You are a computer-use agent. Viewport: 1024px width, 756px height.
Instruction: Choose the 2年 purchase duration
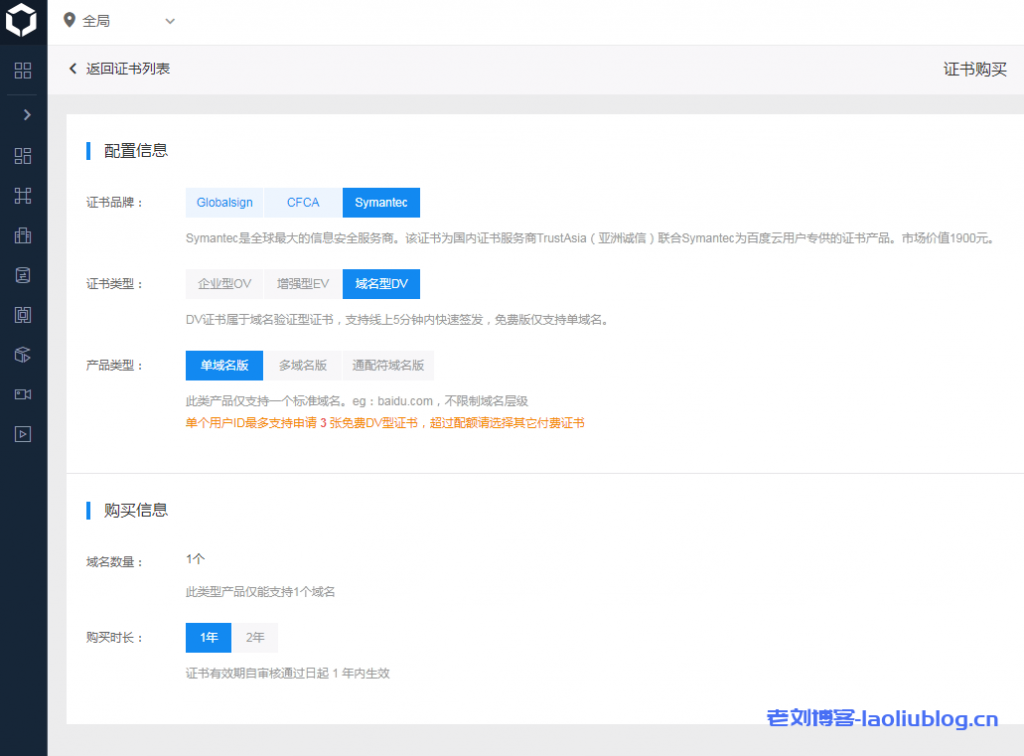click(255, 637)
